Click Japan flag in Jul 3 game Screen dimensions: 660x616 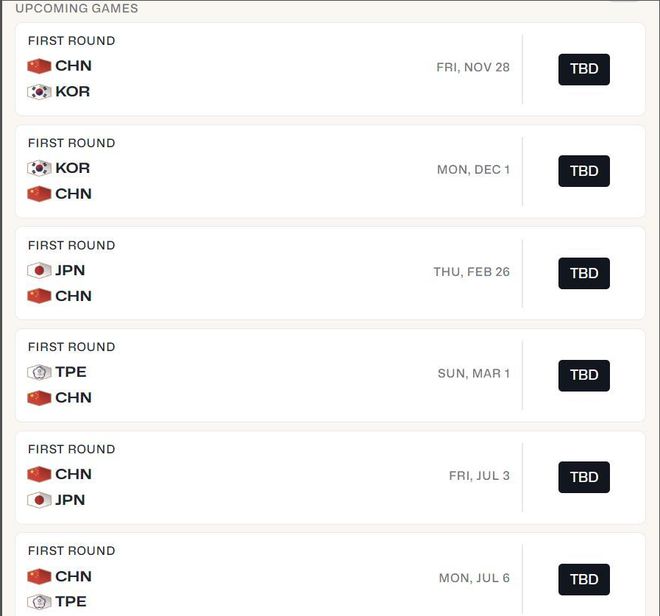39,500
